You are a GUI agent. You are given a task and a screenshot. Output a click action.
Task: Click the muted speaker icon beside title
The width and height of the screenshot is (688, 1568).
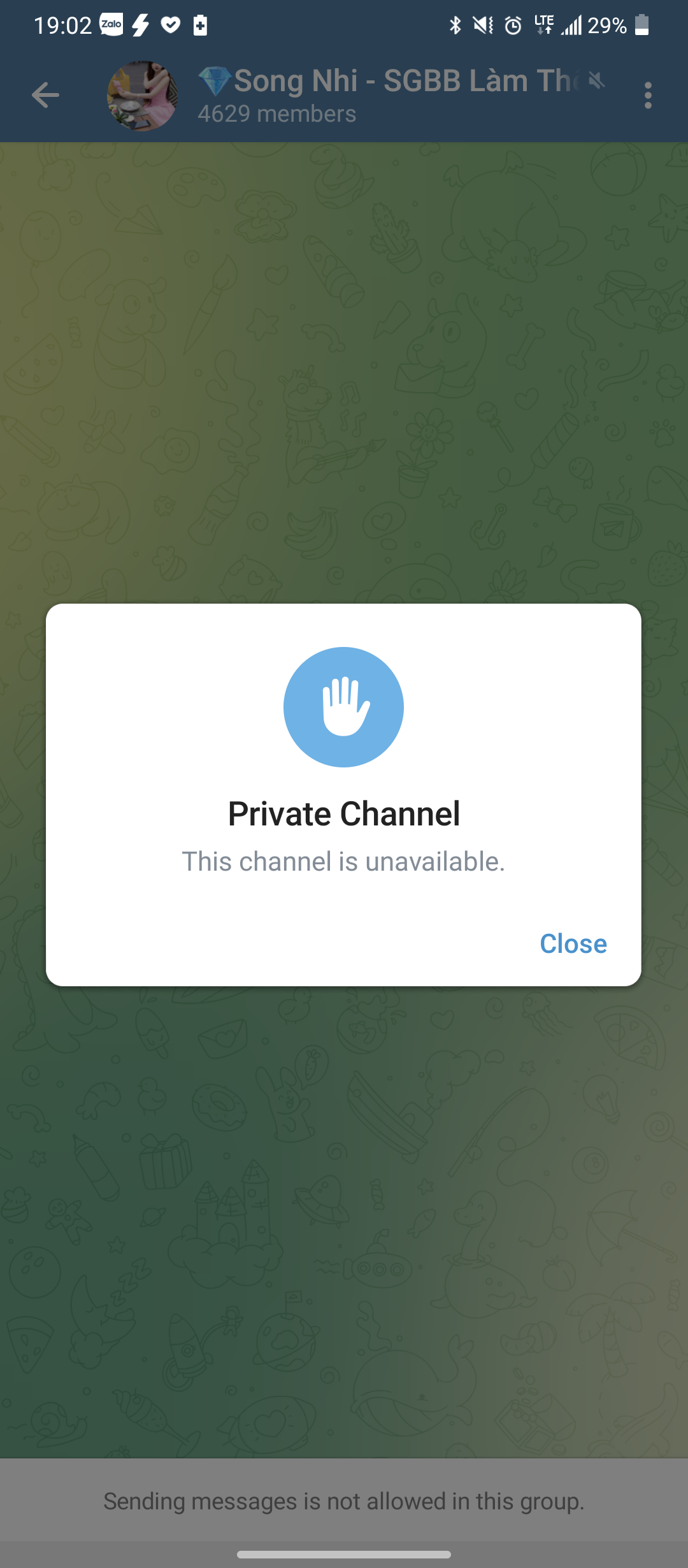click(x=596, y=80)
